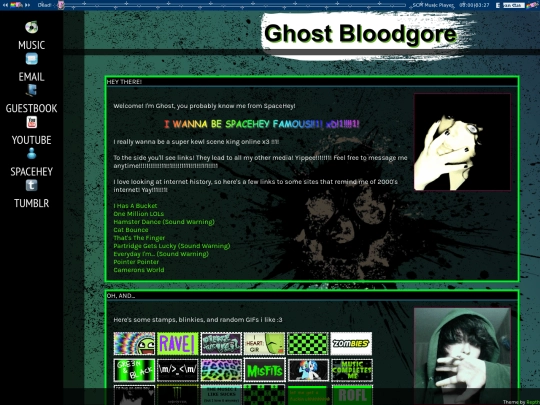The height and width of the screenshot is (405, 540).
Task: Click the green "MISFITS" stamp
Action: (x=264, y=370)
